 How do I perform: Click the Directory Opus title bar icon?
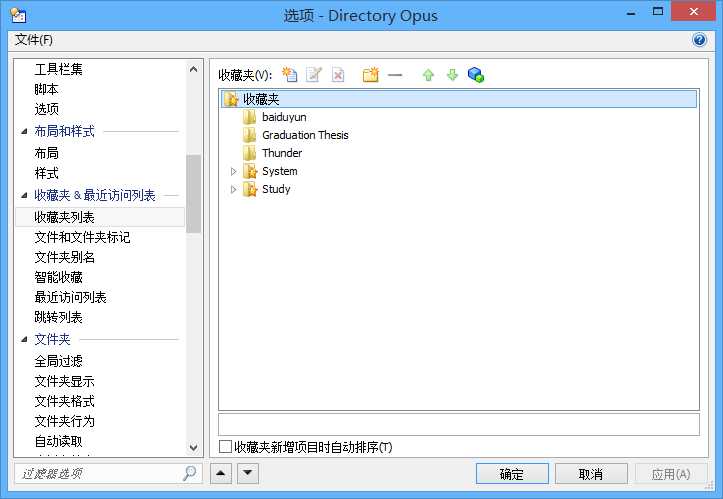coord(18,15)
